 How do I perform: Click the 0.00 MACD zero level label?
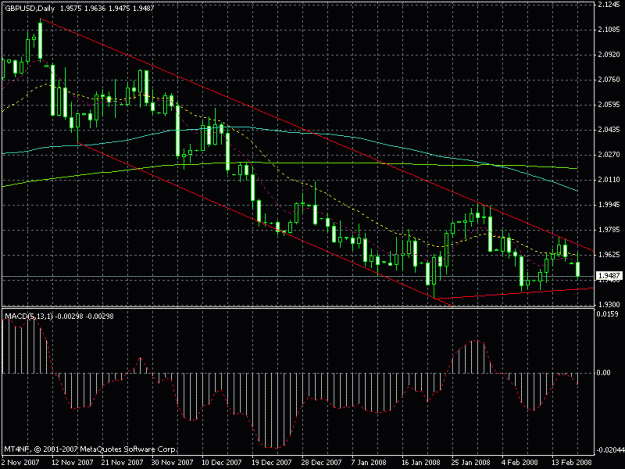pos(603,373)
